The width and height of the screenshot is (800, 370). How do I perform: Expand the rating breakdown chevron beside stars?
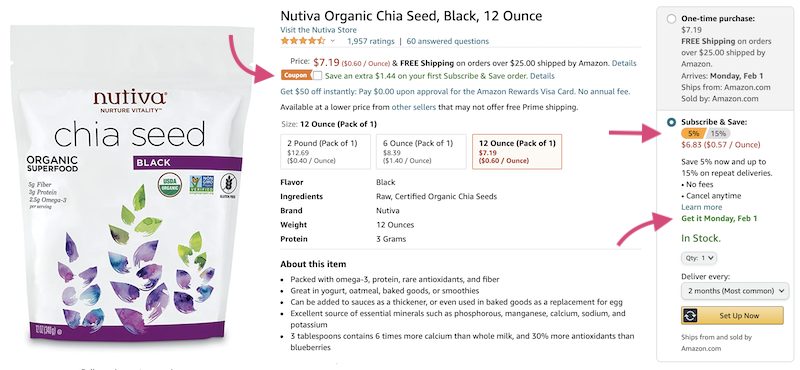click(x=333, y=41)
